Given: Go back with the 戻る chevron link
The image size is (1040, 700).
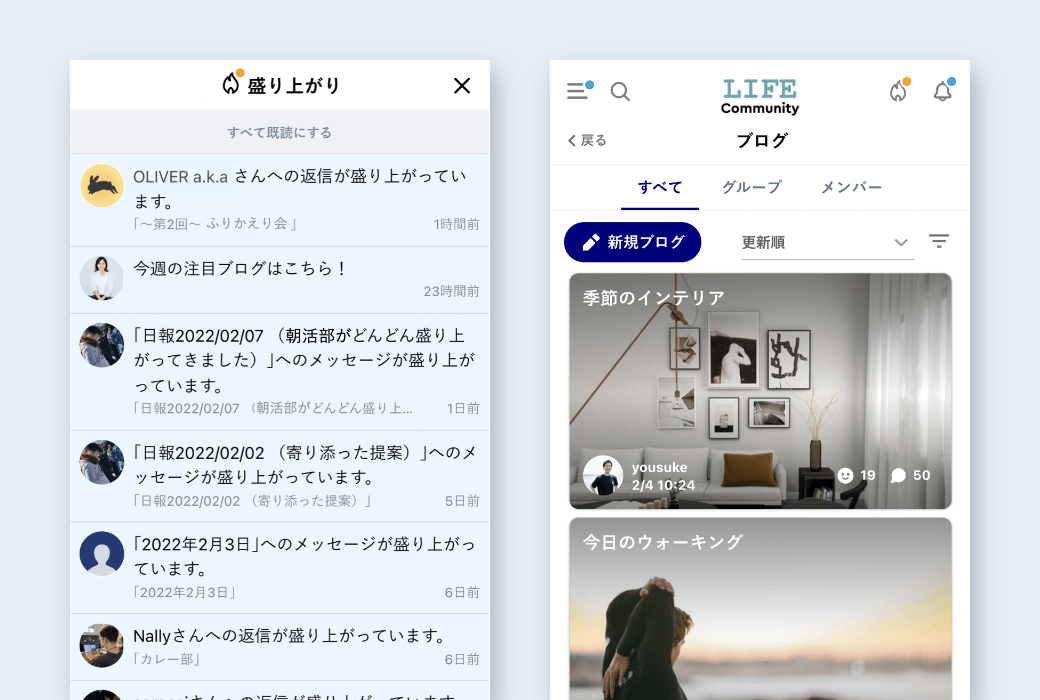Looking at the screenshot, I should pos(587,141).
